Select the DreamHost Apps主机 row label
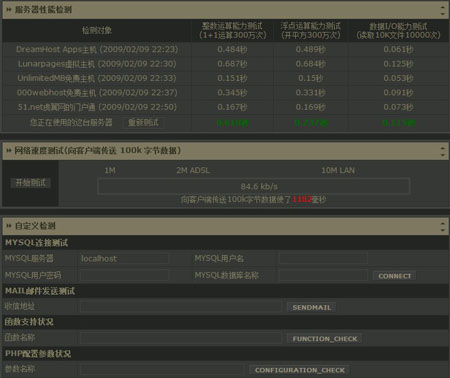This screenshot has height=378, width=450. click(x=97, y=49)
